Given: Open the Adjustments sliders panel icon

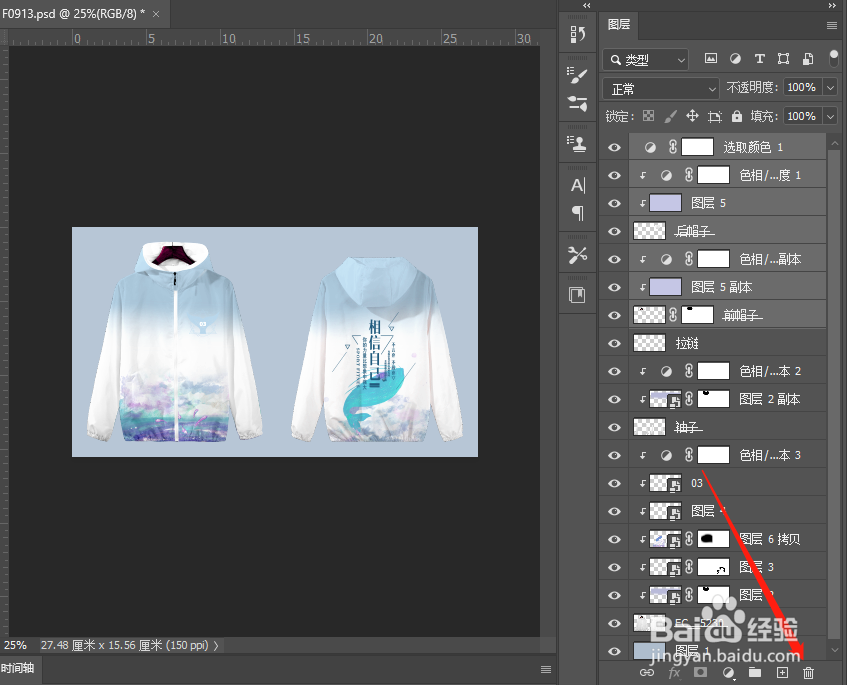Looking at the screenshot, I should pyautogui.click(x=577, y=103).
